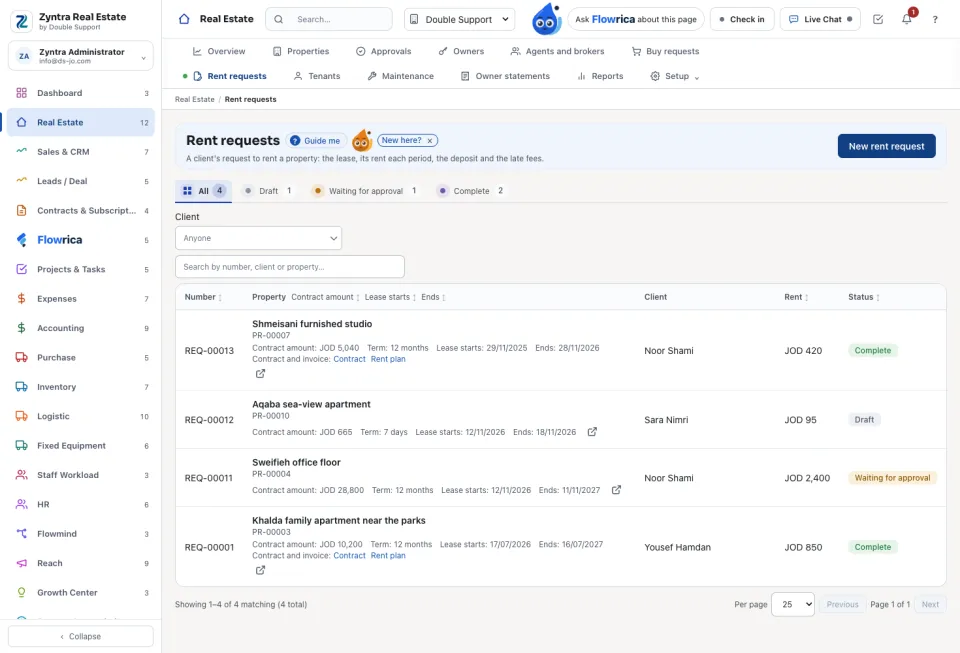Viewport: 960px width, 653px height.
Task: Open Contracts & Subscriptions module
Action: click(x=81, y=211)
